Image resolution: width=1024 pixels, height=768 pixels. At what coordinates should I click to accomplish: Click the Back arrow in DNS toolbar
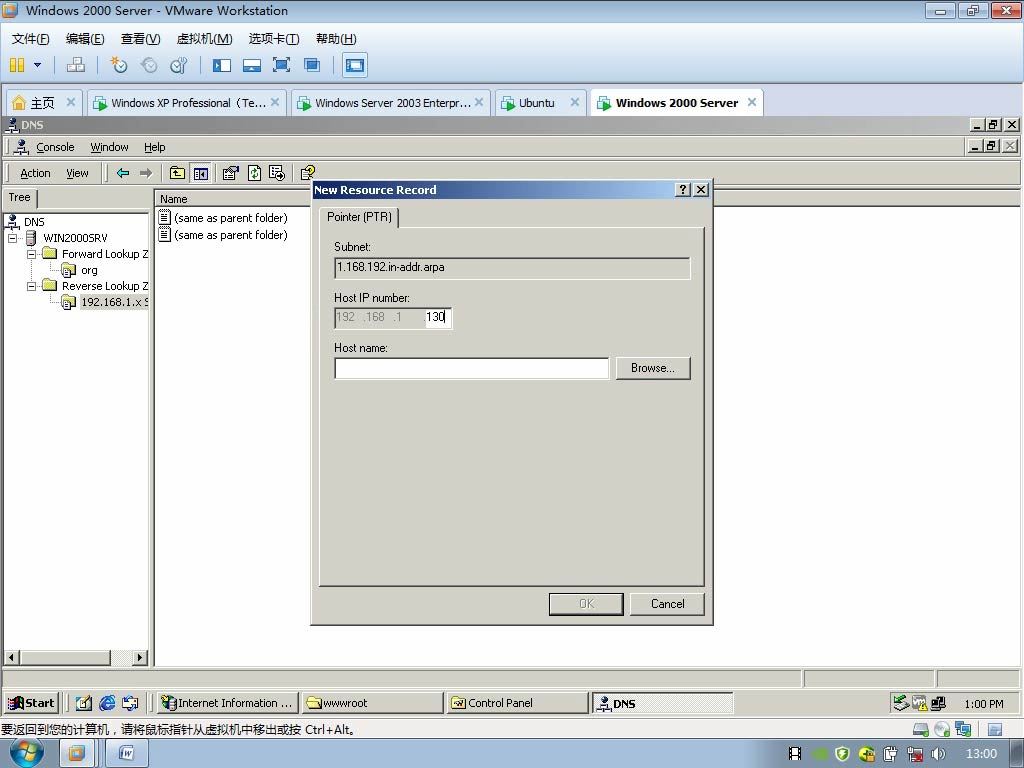[x=123, y=173]
